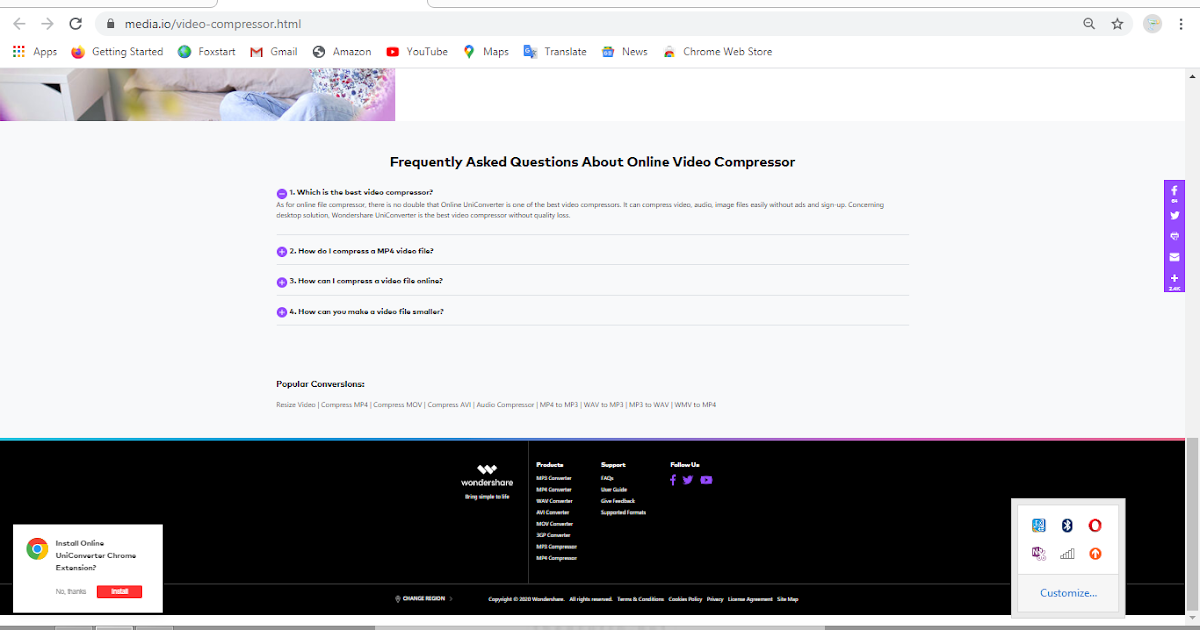Open the email share icon in the sidebar
Viewport: 1200px width, 630px height.
point(1174,257)
